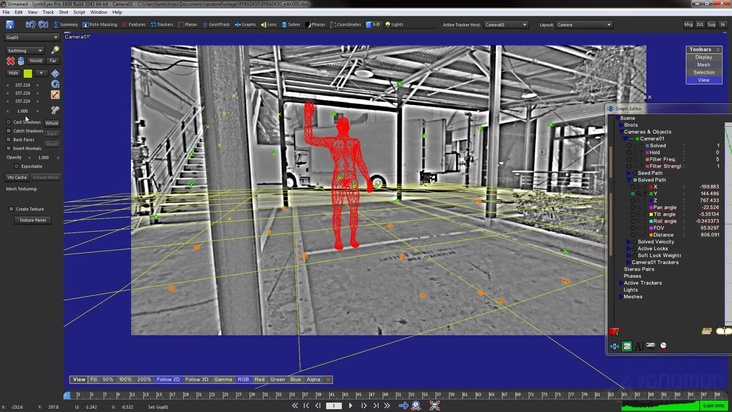Open the Summary room in toolbar
This screenshot has width=732, height=412.
[66, 23]
